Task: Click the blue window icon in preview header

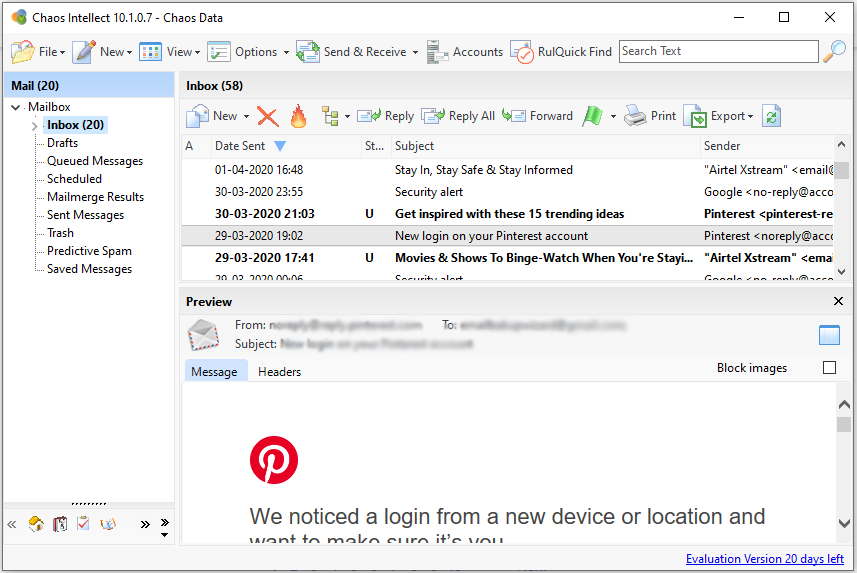Action: (x=829, y=335)
